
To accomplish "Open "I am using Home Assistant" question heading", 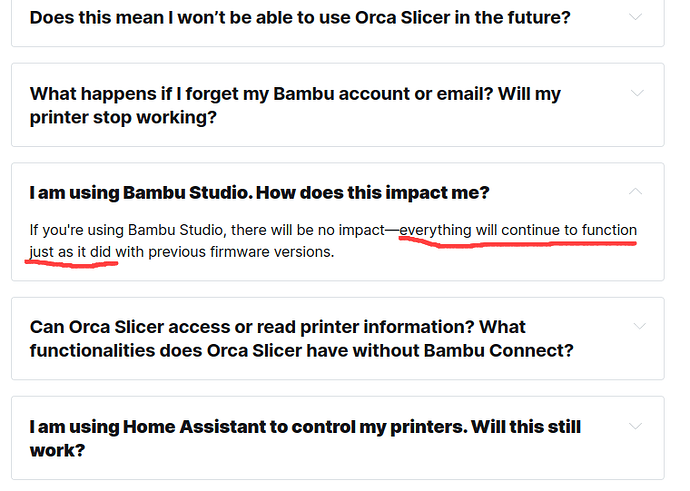I will (305, 438).
